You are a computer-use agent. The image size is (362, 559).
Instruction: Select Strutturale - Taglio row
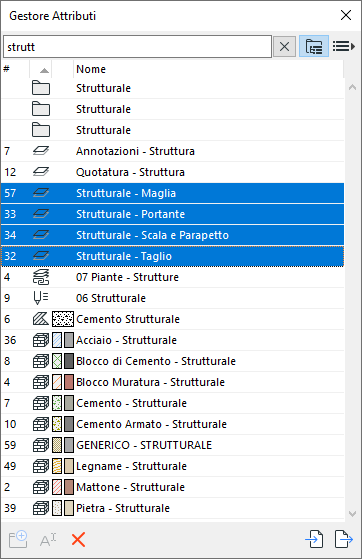coord(173,256)
